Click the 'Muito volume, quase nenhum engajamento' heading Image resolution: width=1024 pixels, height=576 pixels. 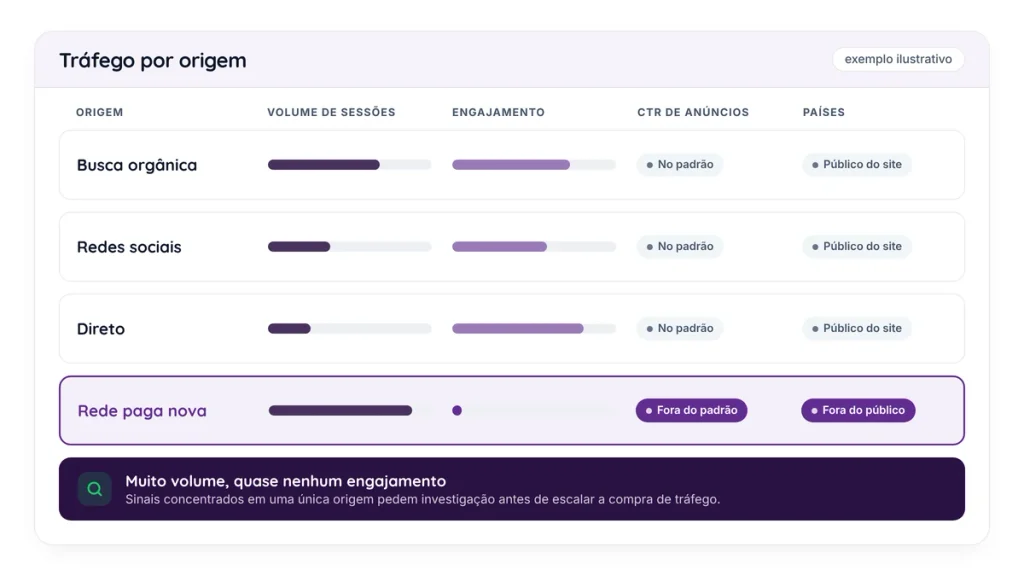[285, 481]
